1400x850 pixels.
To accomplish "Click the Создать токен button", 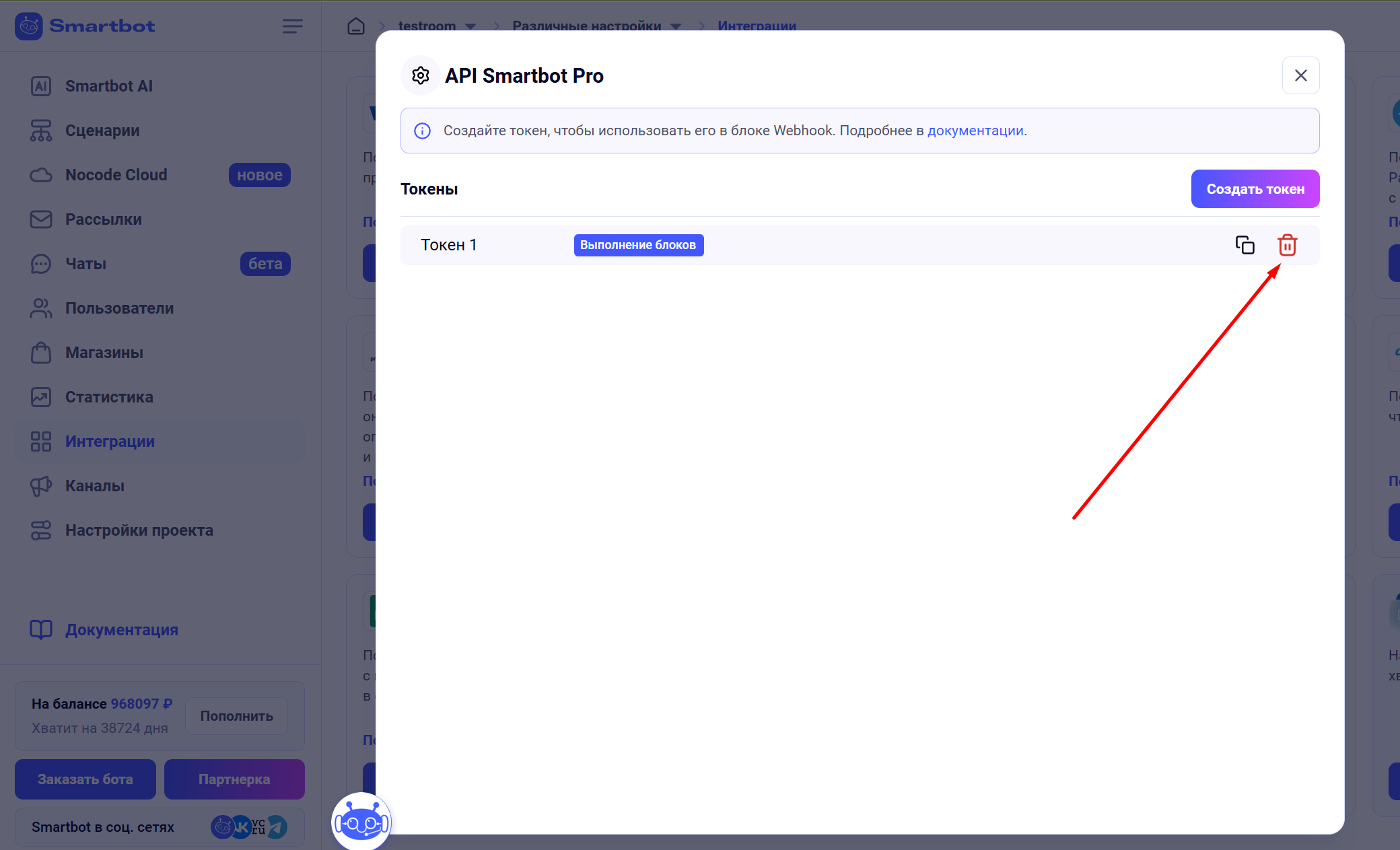I will tap(1255, 189).
